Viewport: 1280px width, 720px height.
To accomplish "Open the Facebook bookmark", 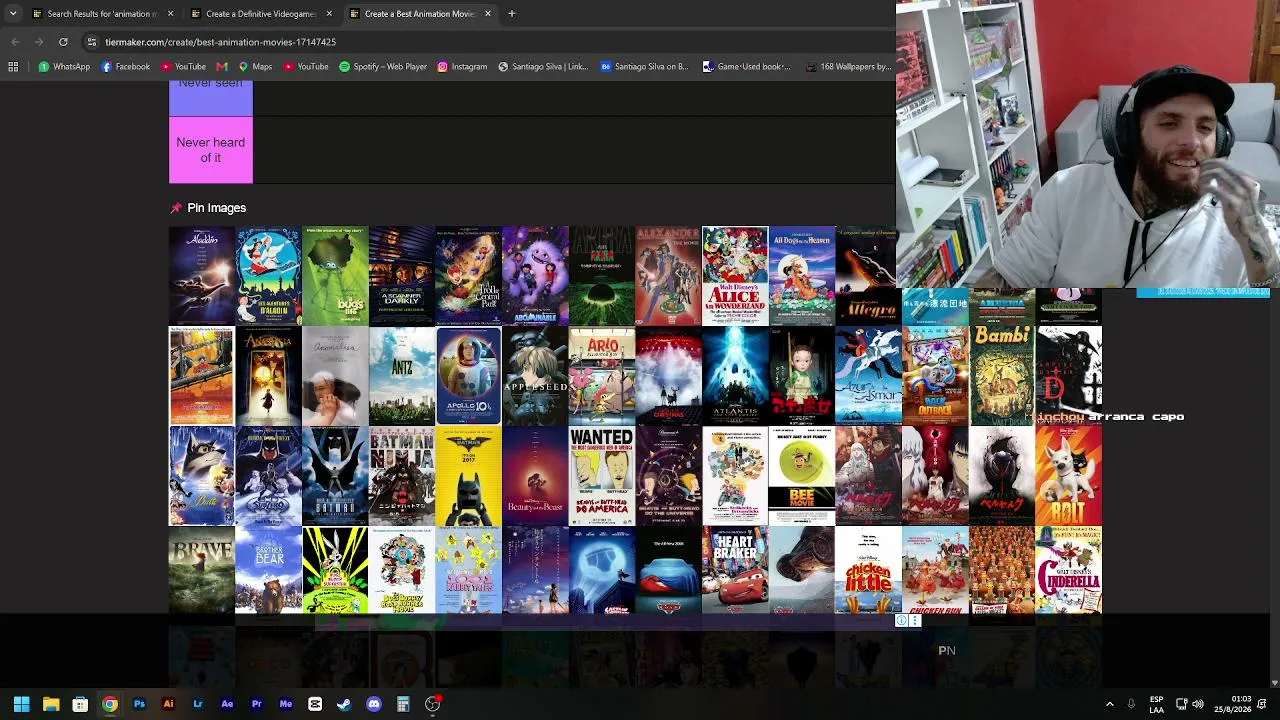I will (x=126, y=67).
